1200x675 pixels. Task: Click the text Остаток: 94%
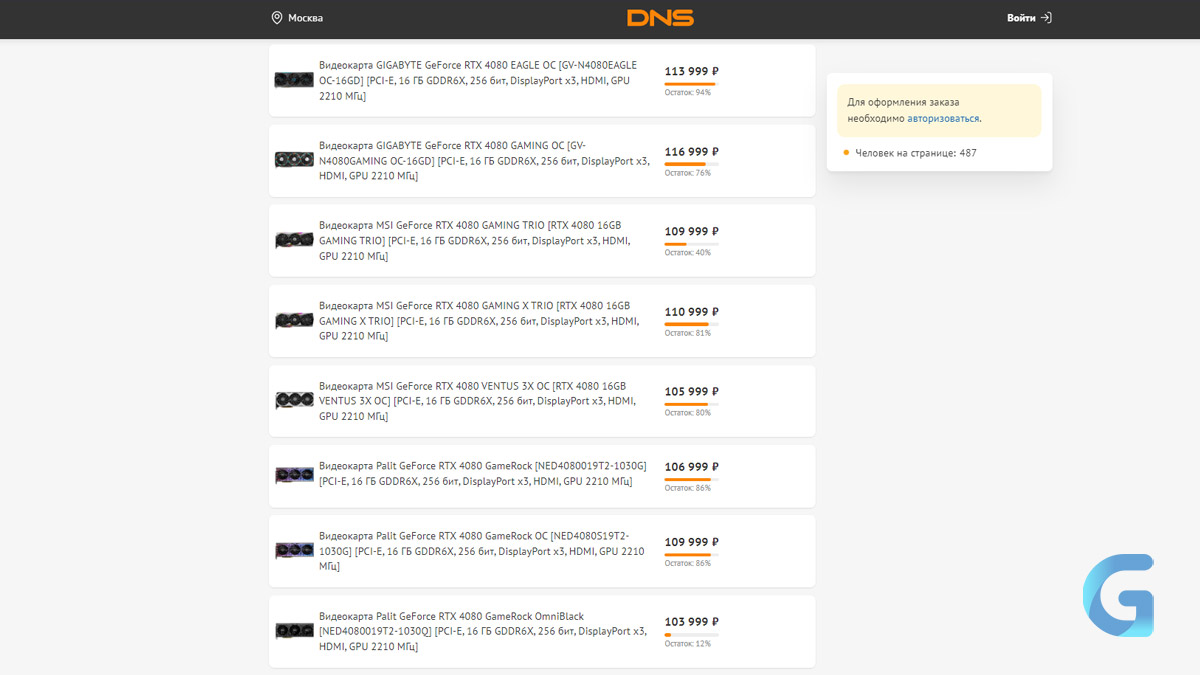coord(688,93)
